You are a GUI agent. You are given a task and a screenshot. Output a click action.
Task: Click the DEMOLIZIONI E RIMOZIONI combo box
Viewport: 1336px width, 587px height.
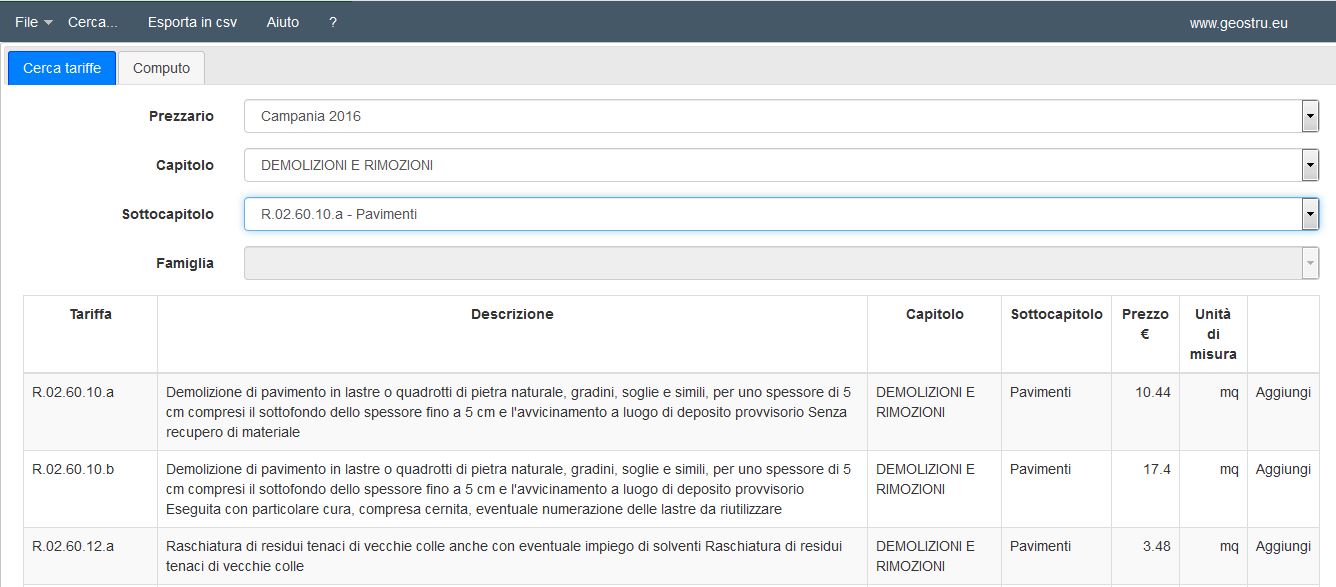pos(781,165)
